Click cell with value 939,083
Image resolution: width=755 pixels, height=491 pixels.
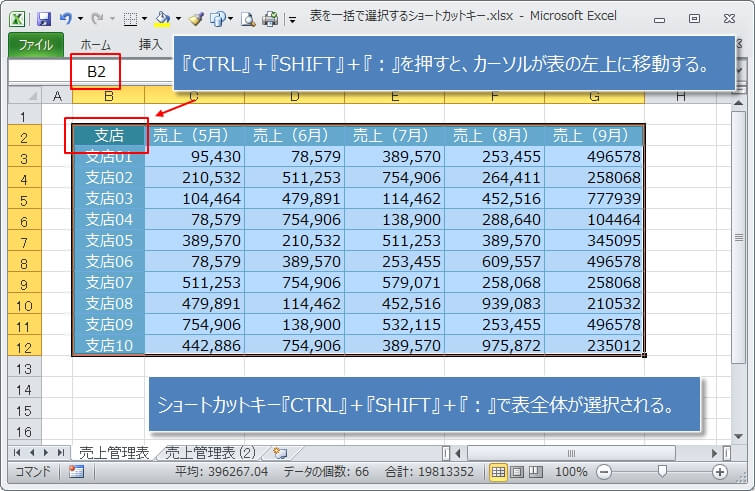(495, 304)
